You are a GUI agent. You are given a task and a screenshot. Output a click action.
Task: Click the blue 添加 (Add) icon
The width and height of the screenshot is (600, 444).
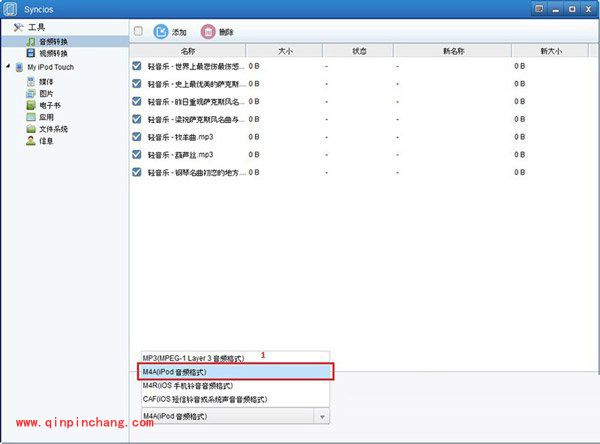(x=161, y=32)
